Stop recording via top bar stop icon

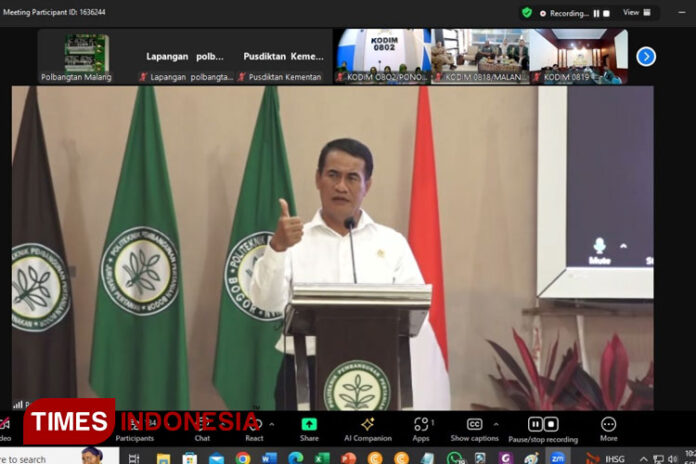606,14
